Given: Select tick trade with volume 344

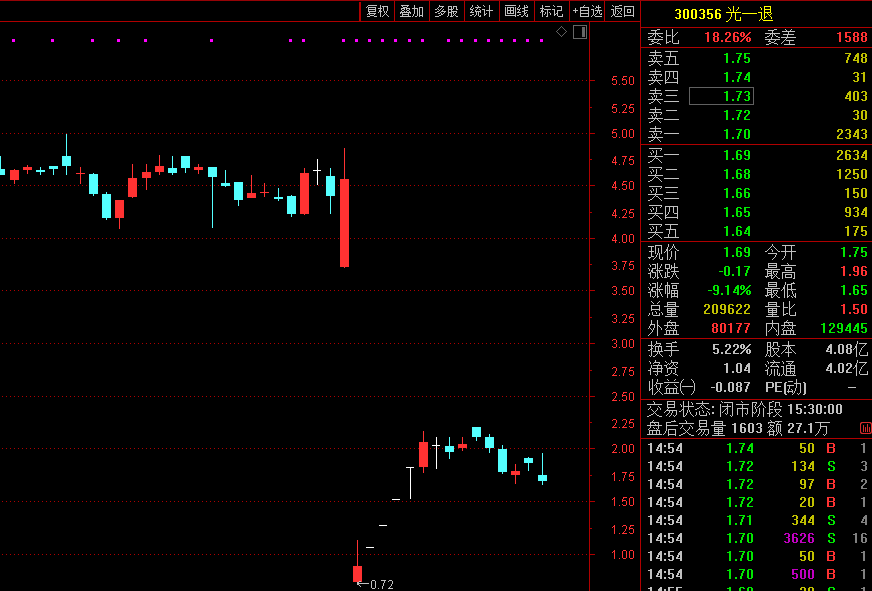Looking at the screenshot, I should coord(803,520).
